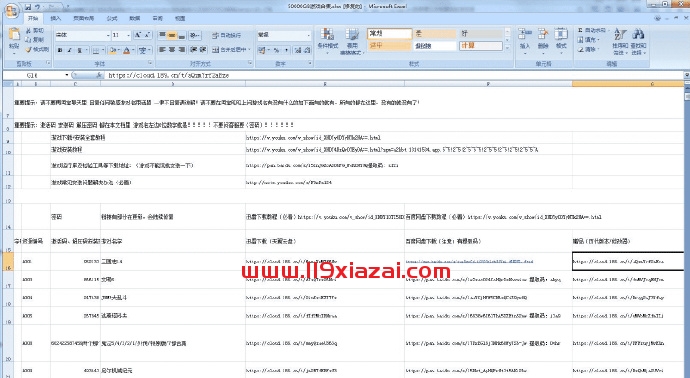This screenshot has width=690, height=378.
Task: Open Conditional Formatting in styles group
Action: [x=327, y=41]
